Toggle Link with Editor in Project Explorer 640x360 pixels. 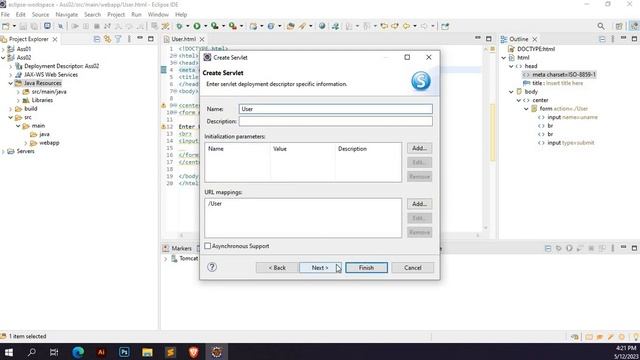click(x=107, y=39)
